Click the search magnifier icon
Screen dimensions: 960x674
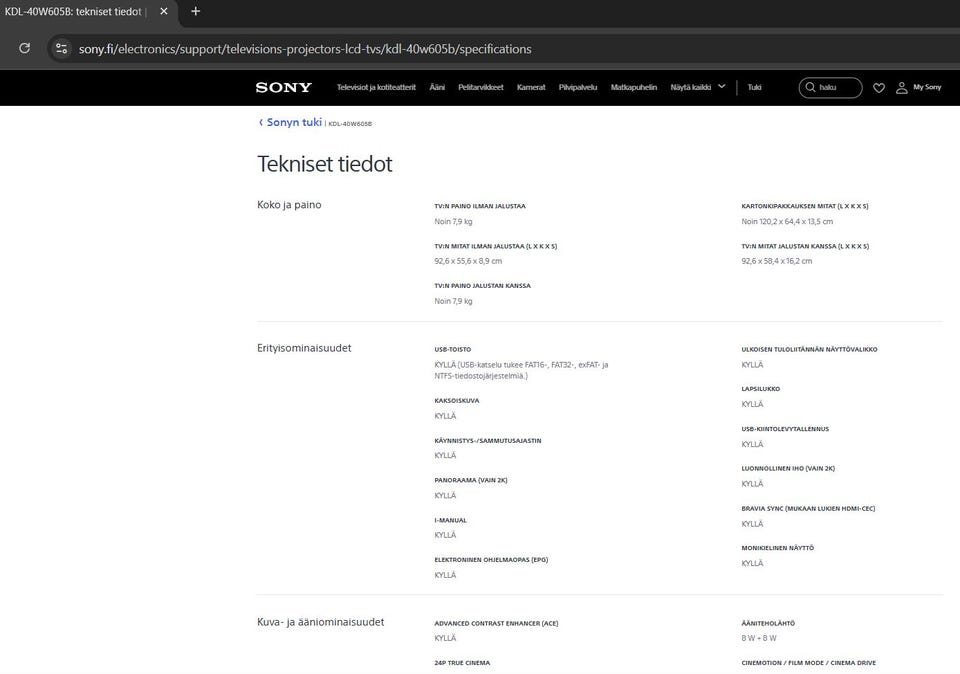coord(810,87)
